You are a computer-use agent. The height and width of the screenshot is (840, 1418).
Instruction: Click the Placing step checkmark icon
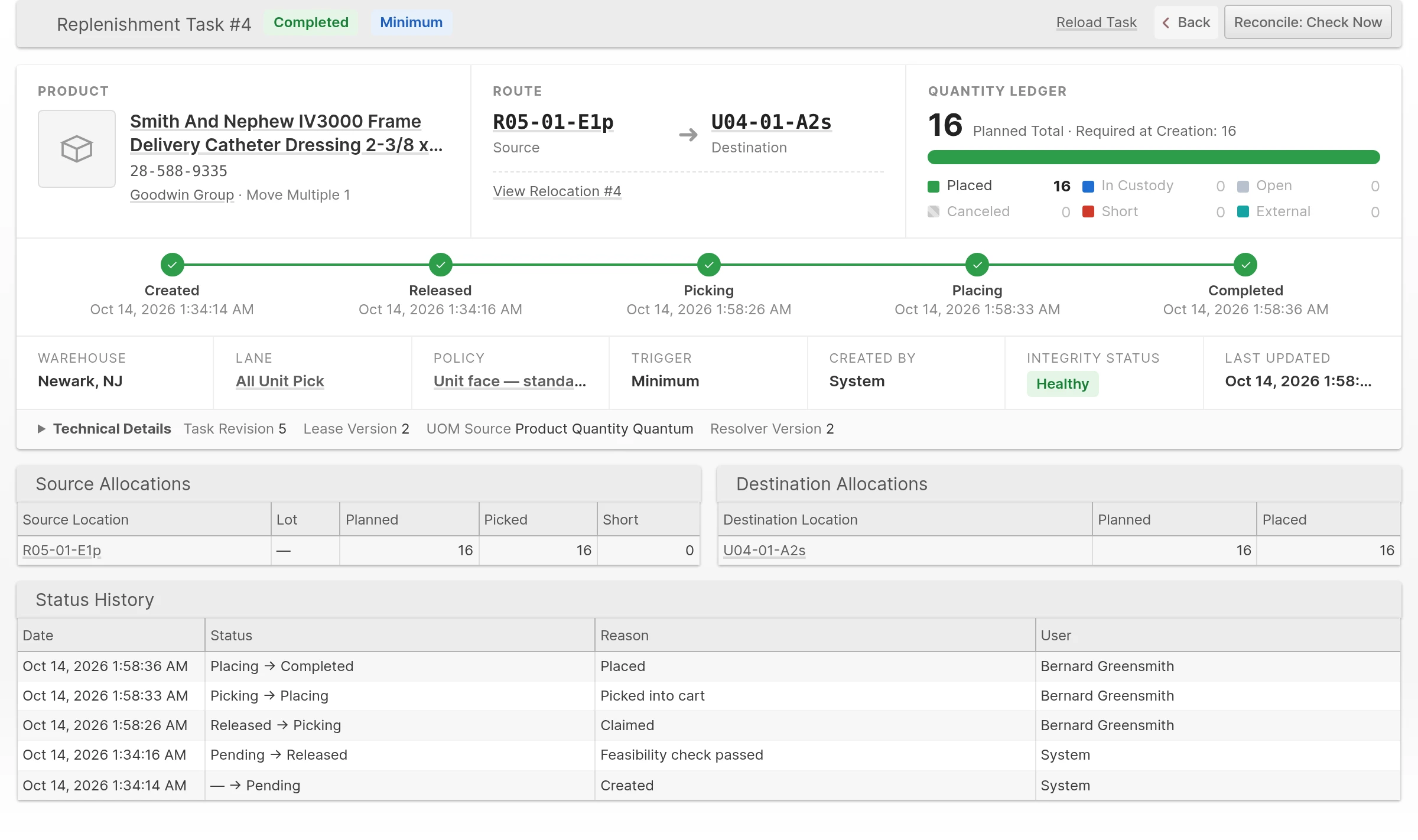977,265
